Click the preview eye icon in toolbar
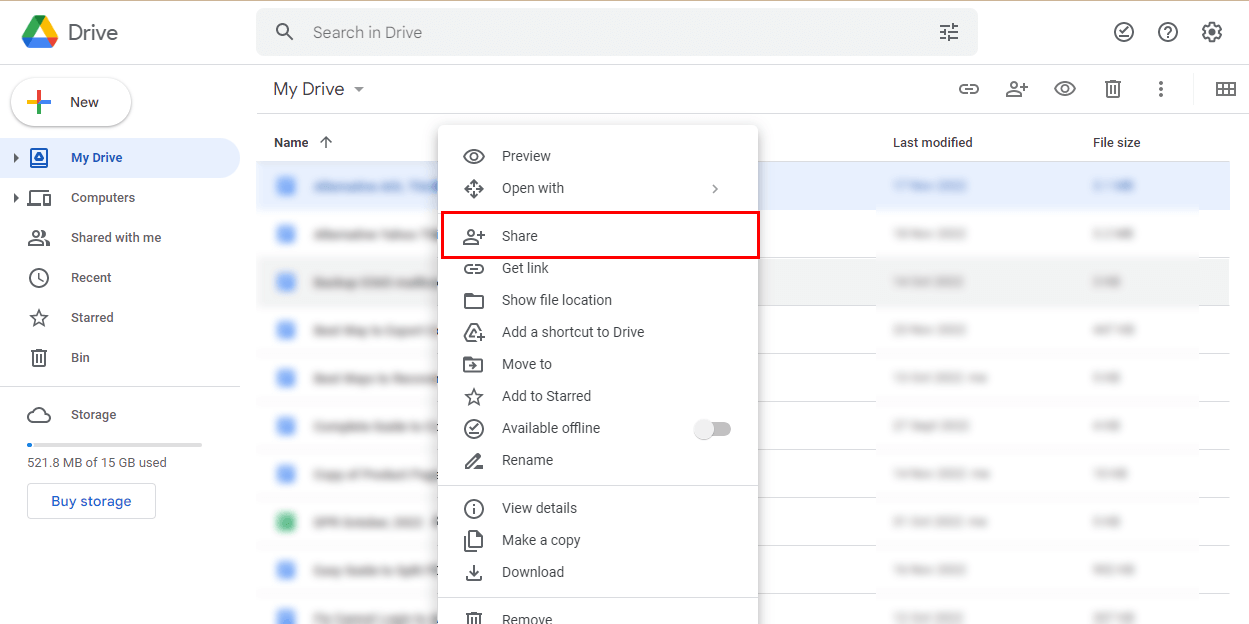Screen dimensions: 1249x624 tap(1065, 89)
